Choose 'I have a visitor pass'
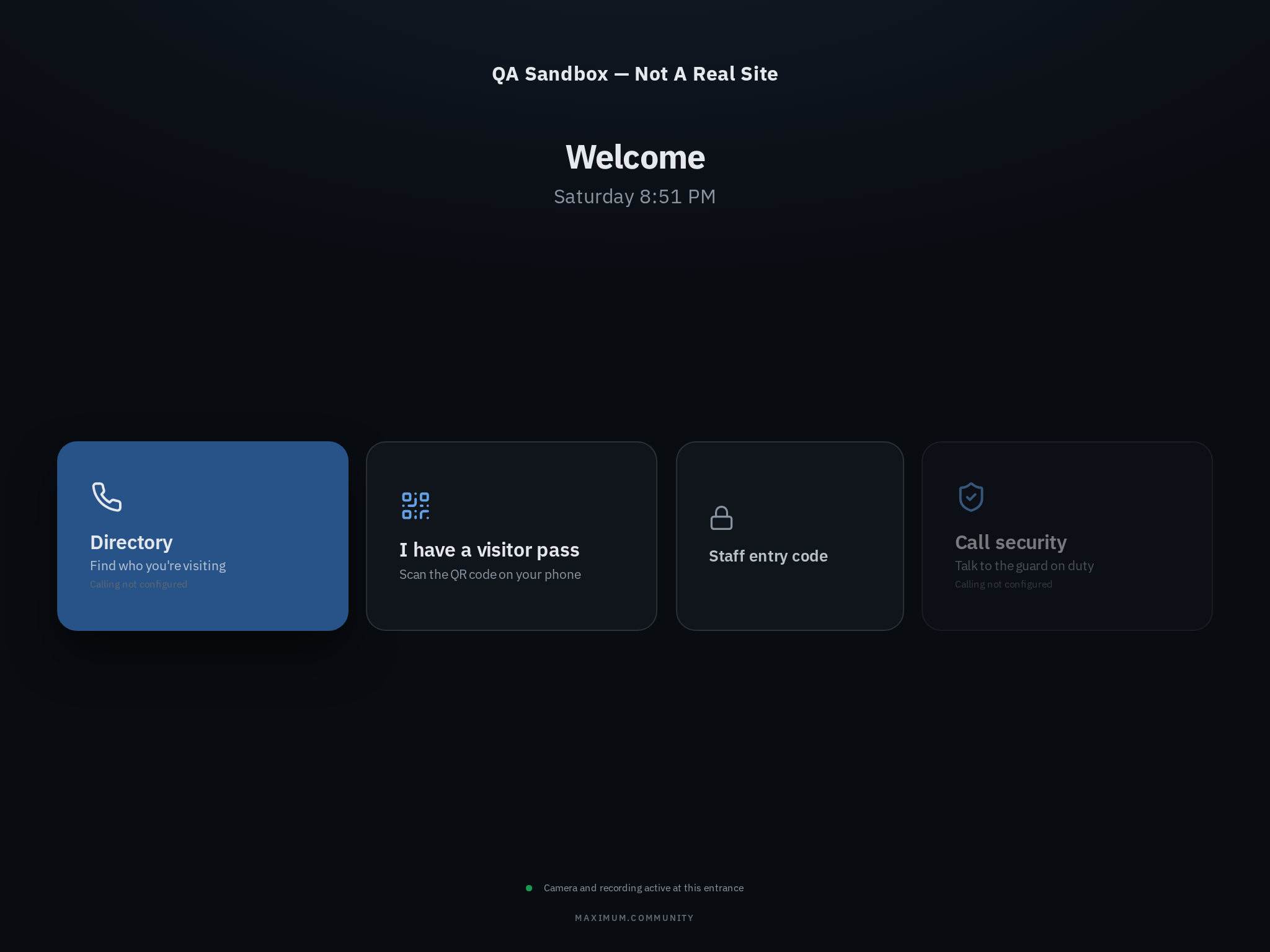 (512, 536)
